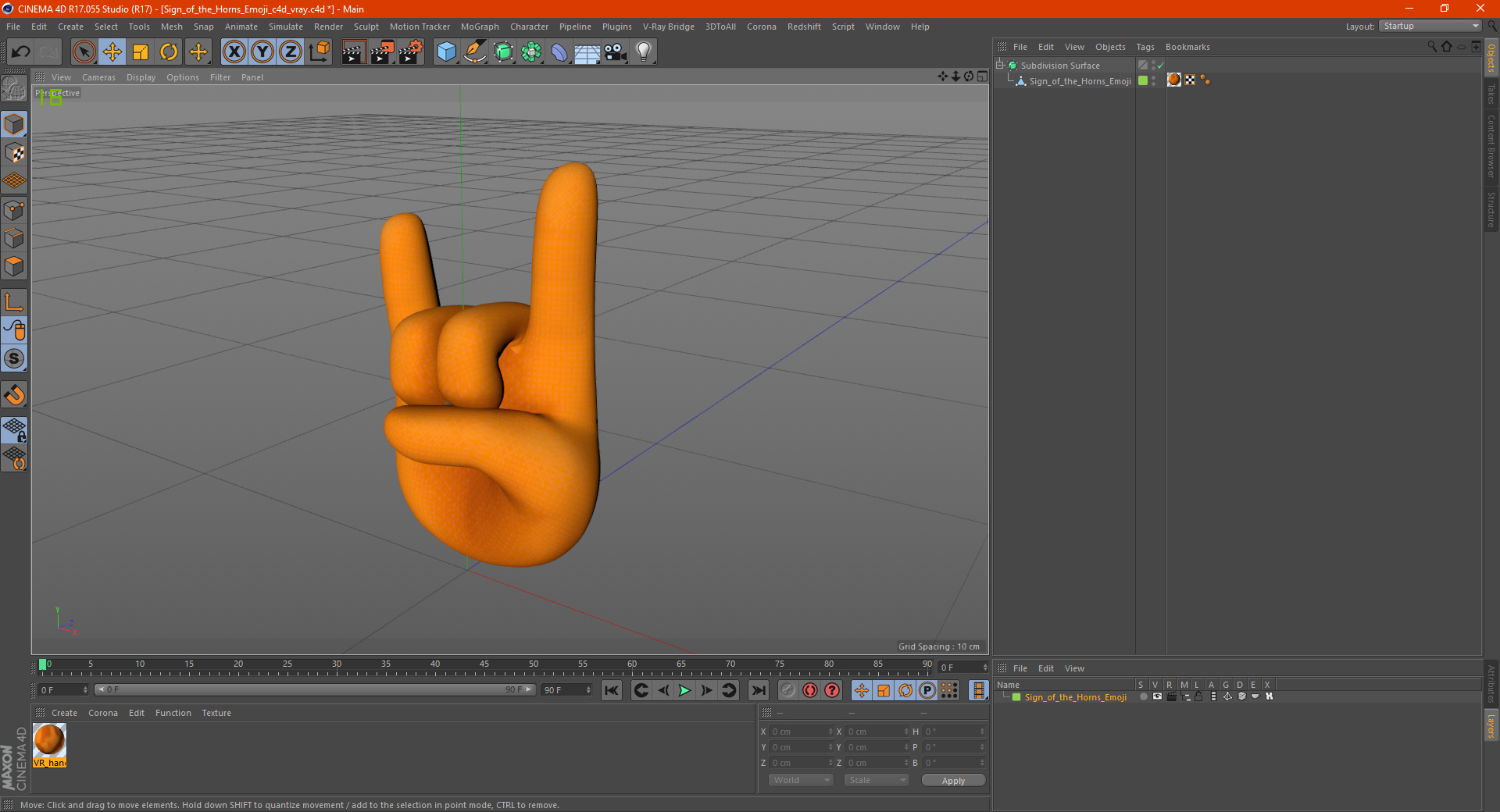Screen dimensions: 1500x812
Task: Click the end frame 90 F field
Action: (567, 690)
